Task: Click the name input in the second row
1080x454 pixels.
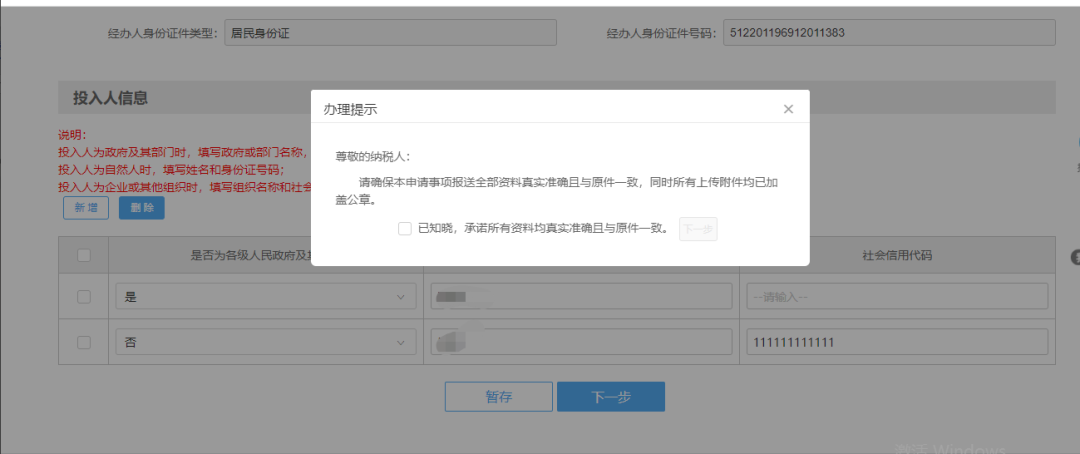Action: [x=580, y=343]
